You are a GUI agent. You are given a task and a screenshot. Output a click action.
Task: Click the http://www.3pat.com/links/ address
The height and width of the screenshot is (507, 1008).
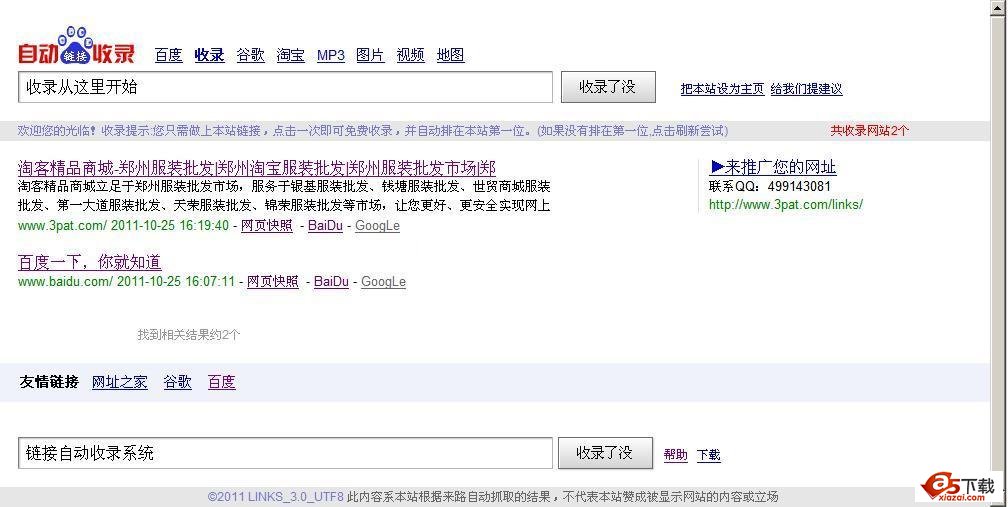pos(786,204)
